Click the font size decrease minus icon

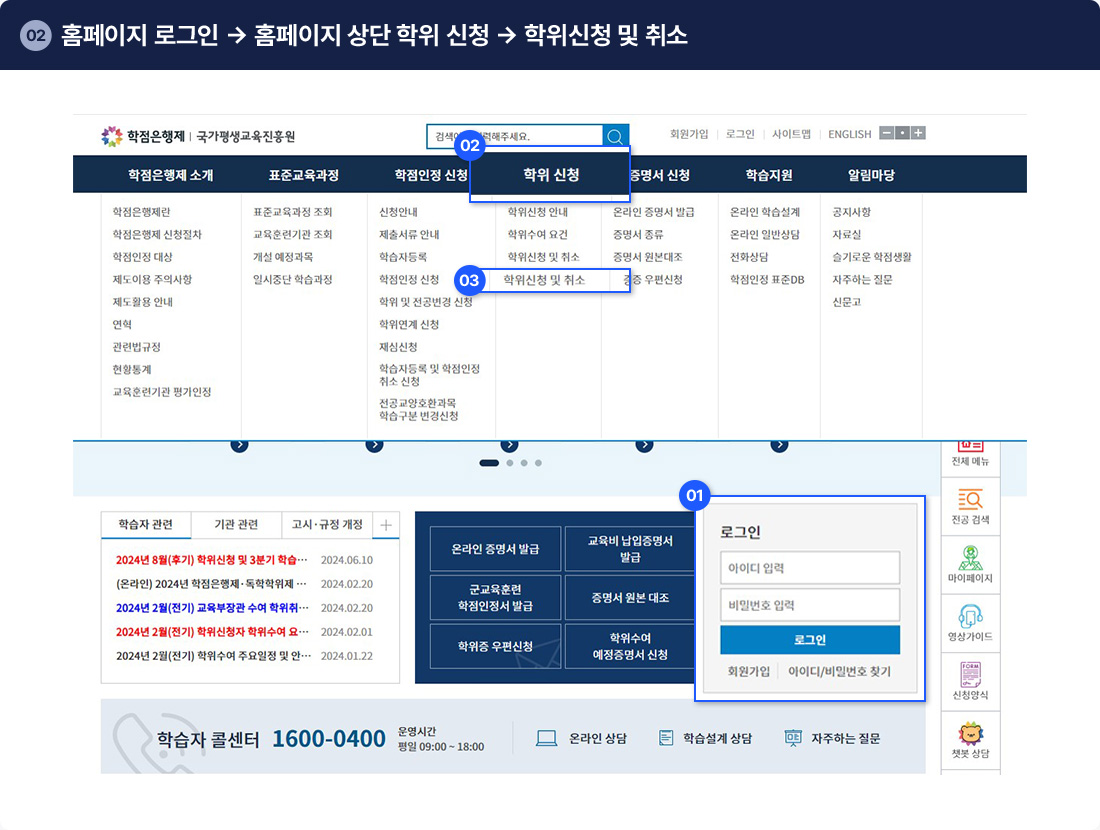(886, 134)
